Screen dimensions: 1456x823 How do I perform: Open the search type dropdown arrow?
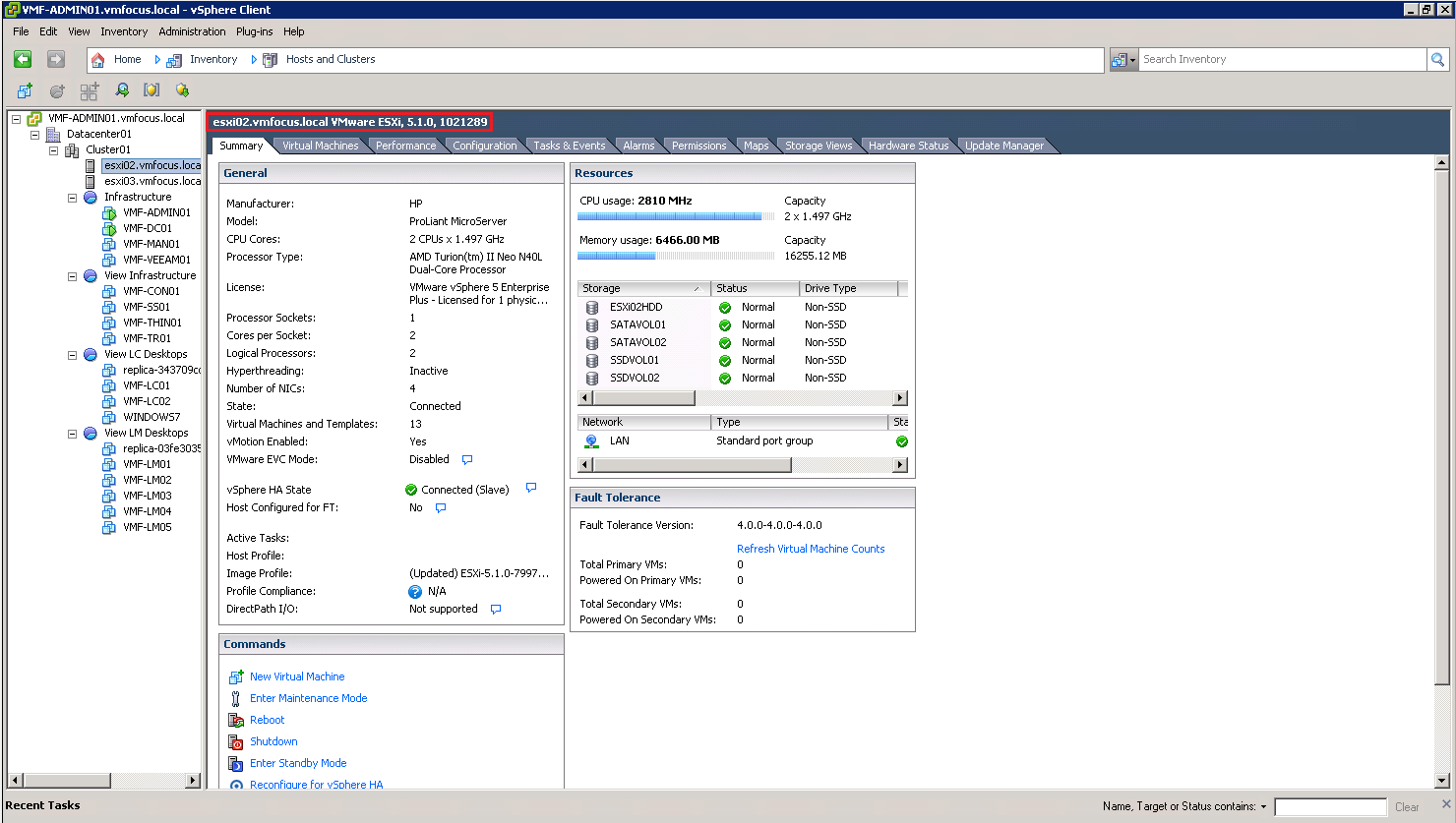click(x=1132, y=60)
